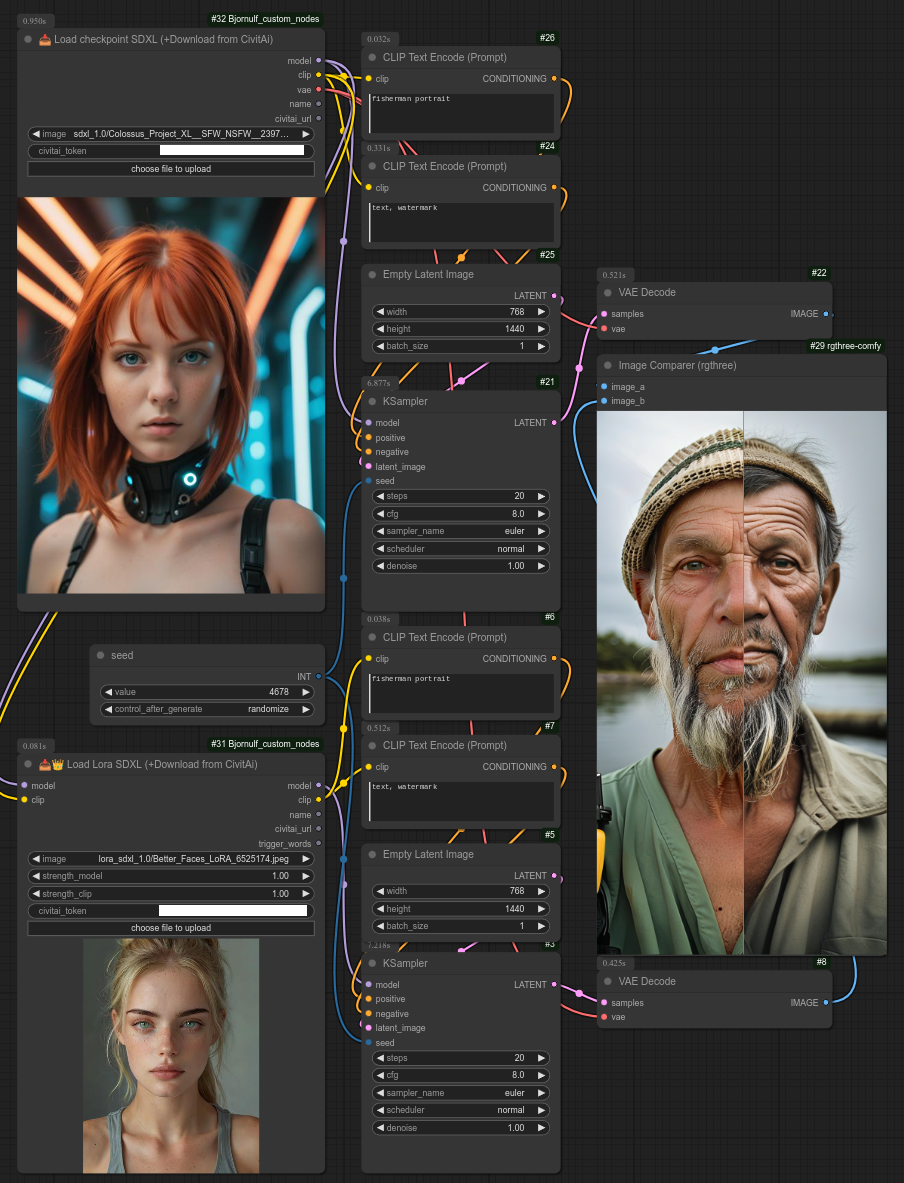Click the INT output port of seed node
Screen dimensions: 904x1183
[318, 677]
